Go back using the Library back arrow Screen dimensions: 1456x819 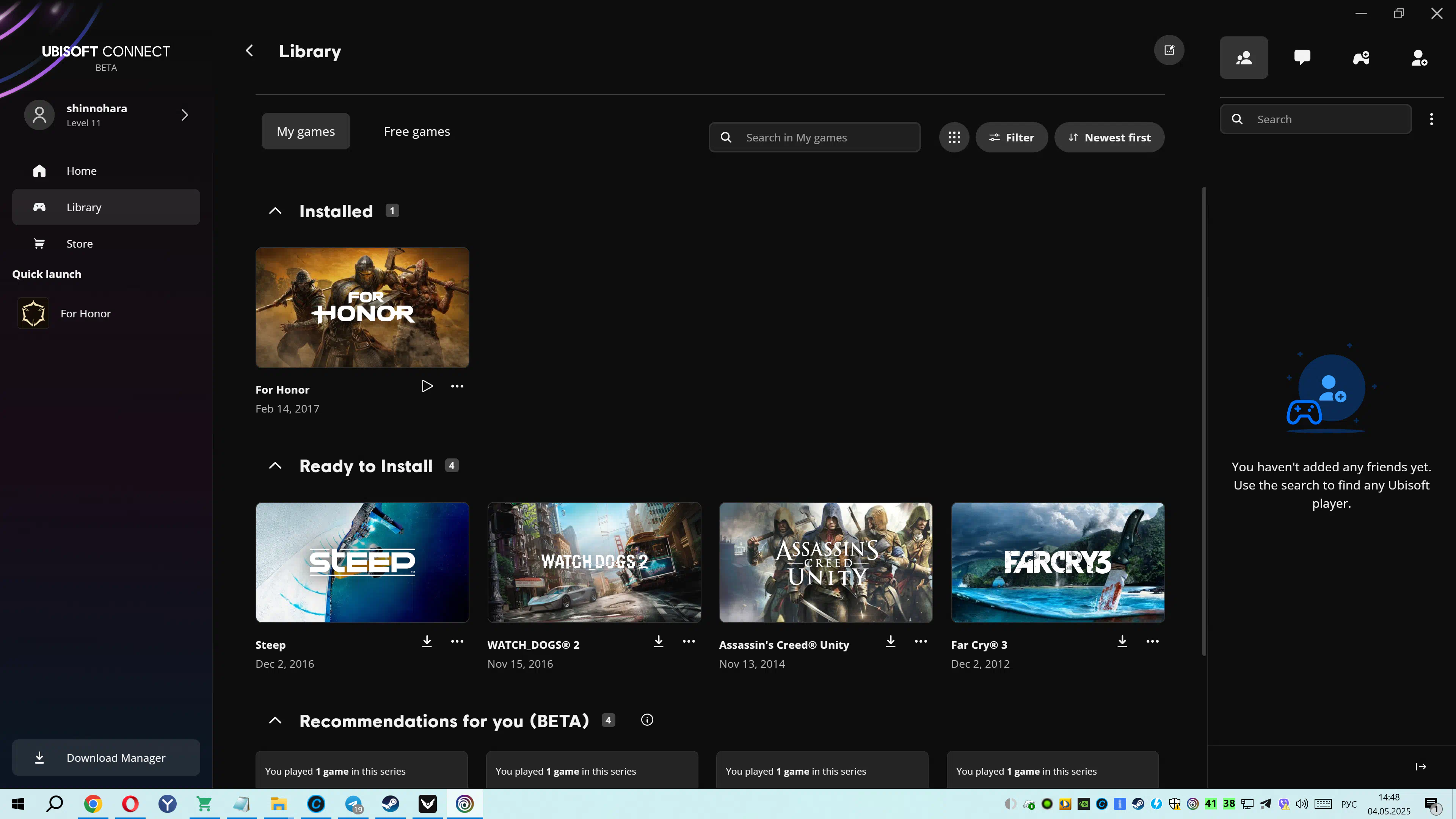pyautogui.click(x=249, y=51)
